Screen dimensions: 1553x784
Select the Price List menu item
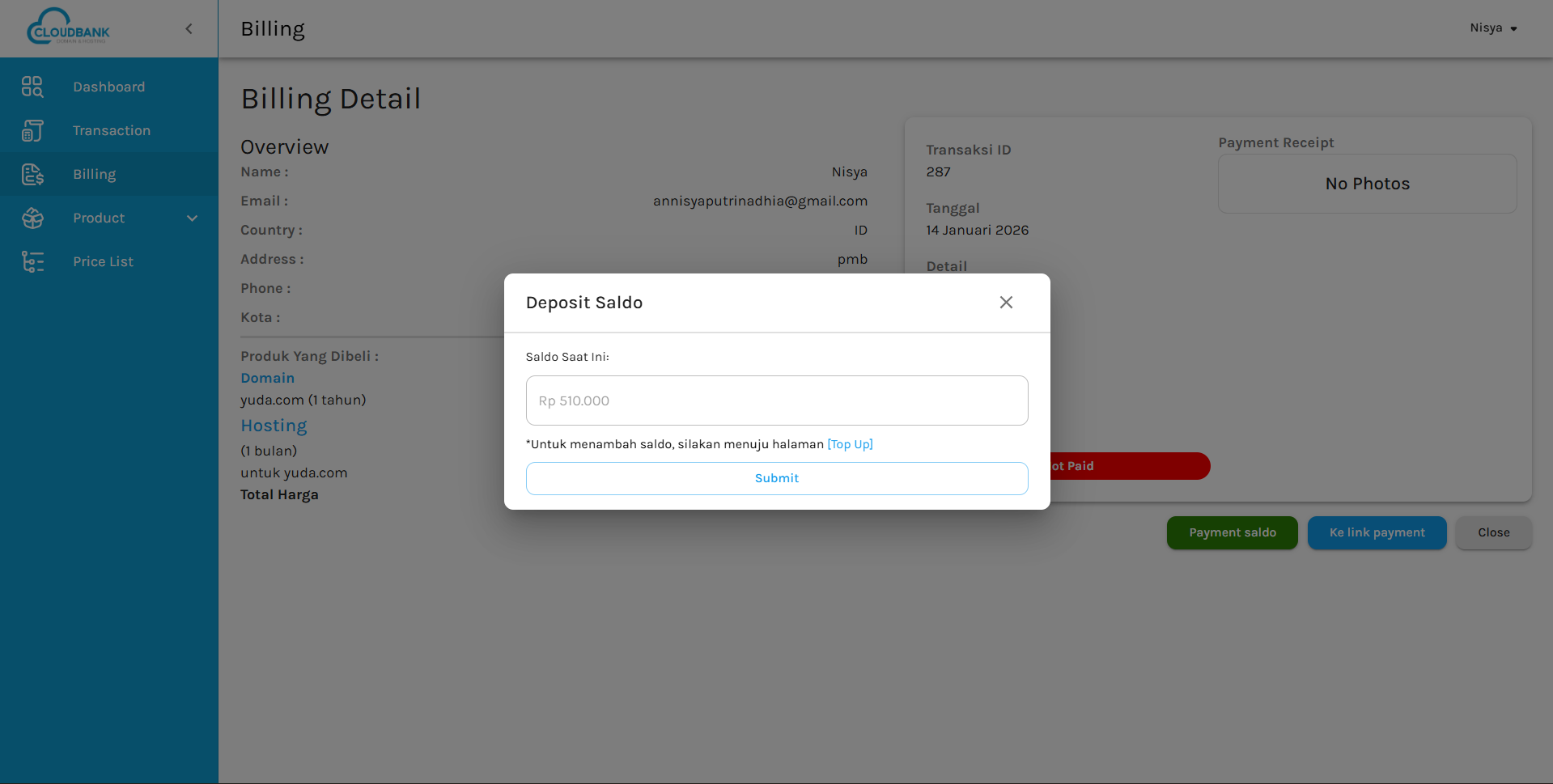pyautogui.click(x=103, y=261)
